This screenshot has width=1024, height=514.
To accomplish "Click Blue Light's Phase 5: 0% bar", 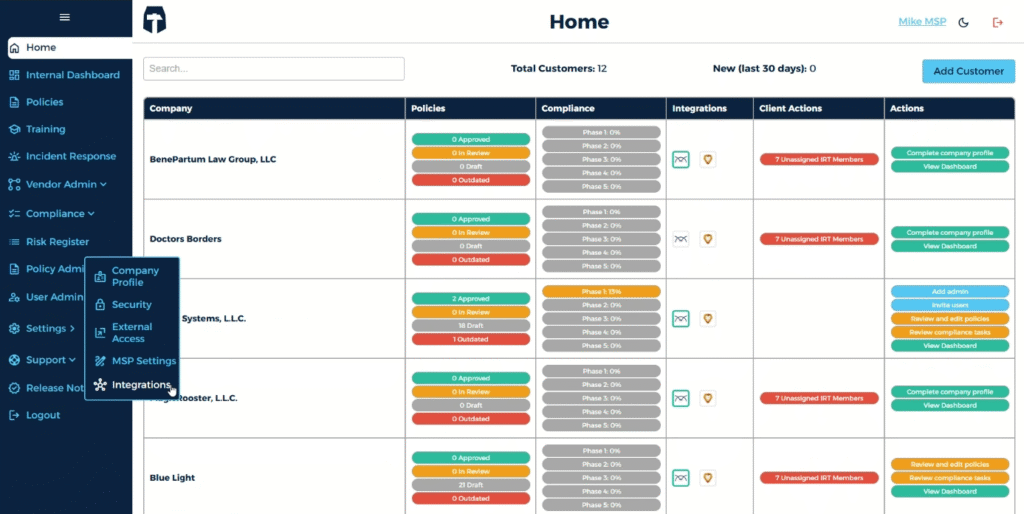I will point(601,505).
